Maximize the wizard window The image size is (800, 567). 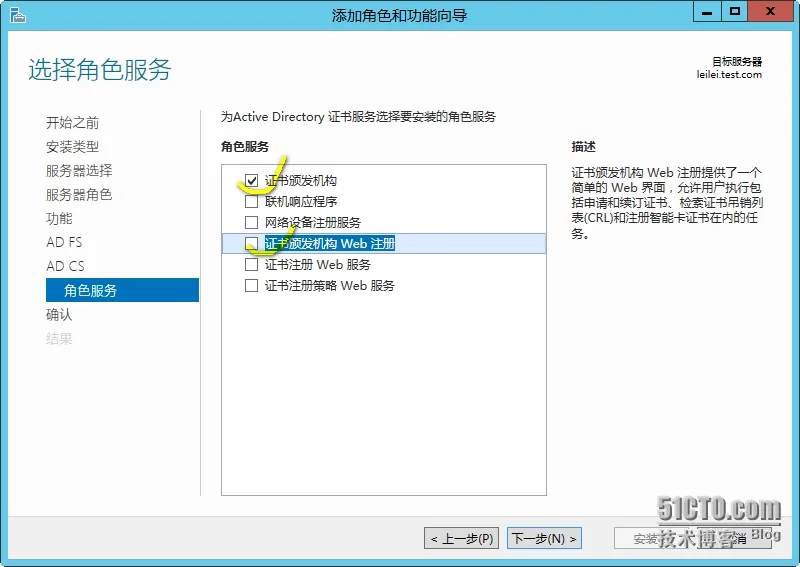coord(735,11)
